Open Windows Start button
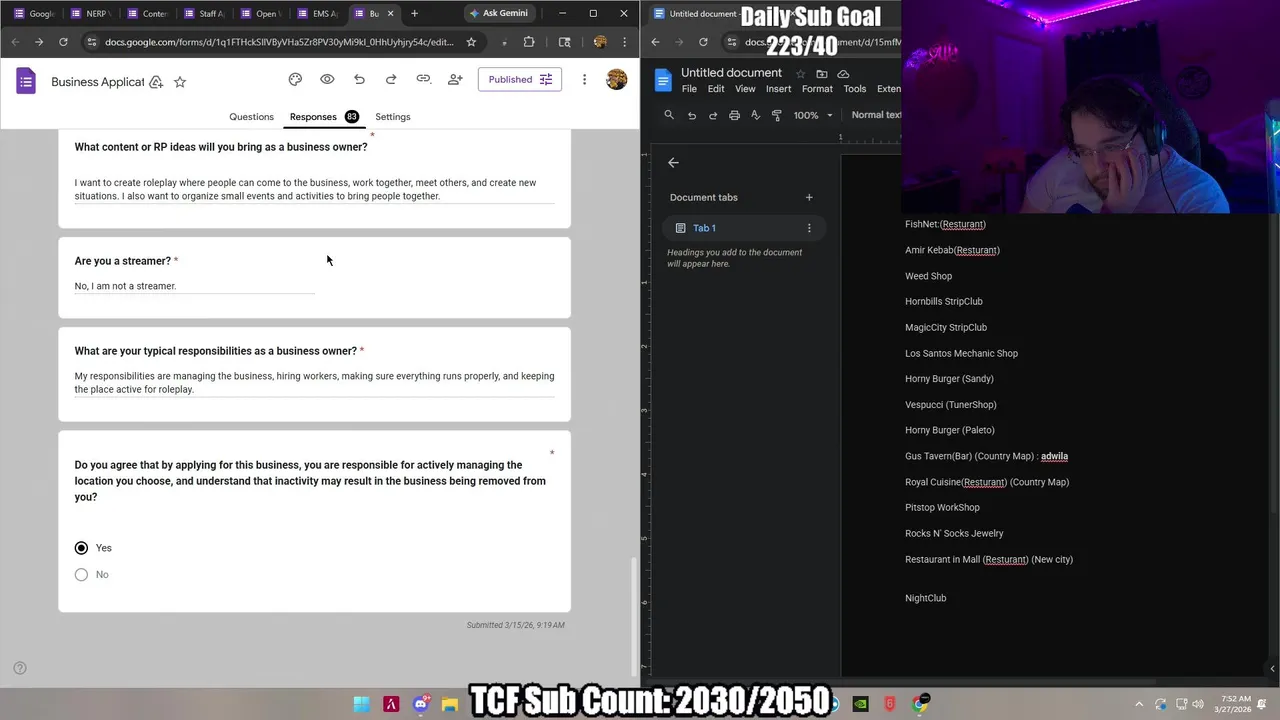This screenshot has width=1280, height=720. (361, 704)
